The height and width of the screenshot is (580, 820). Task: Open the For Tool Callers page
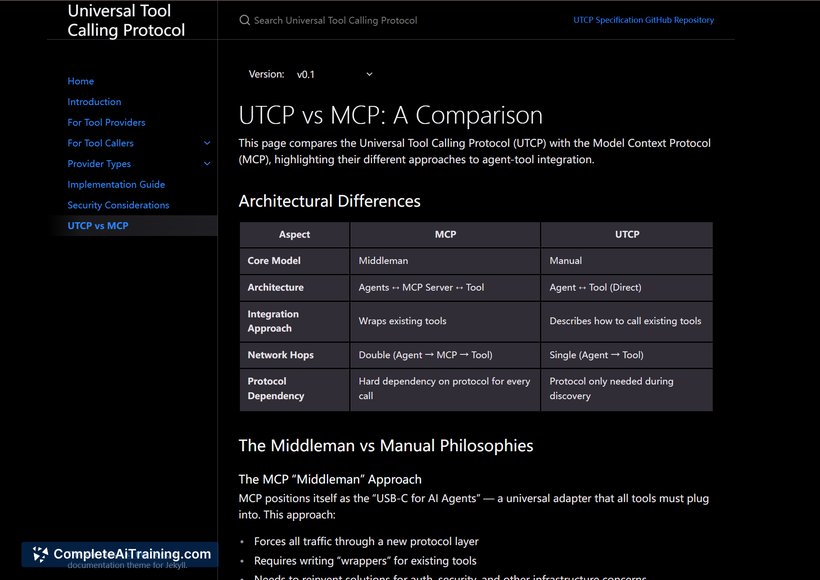tap(100, 143)
